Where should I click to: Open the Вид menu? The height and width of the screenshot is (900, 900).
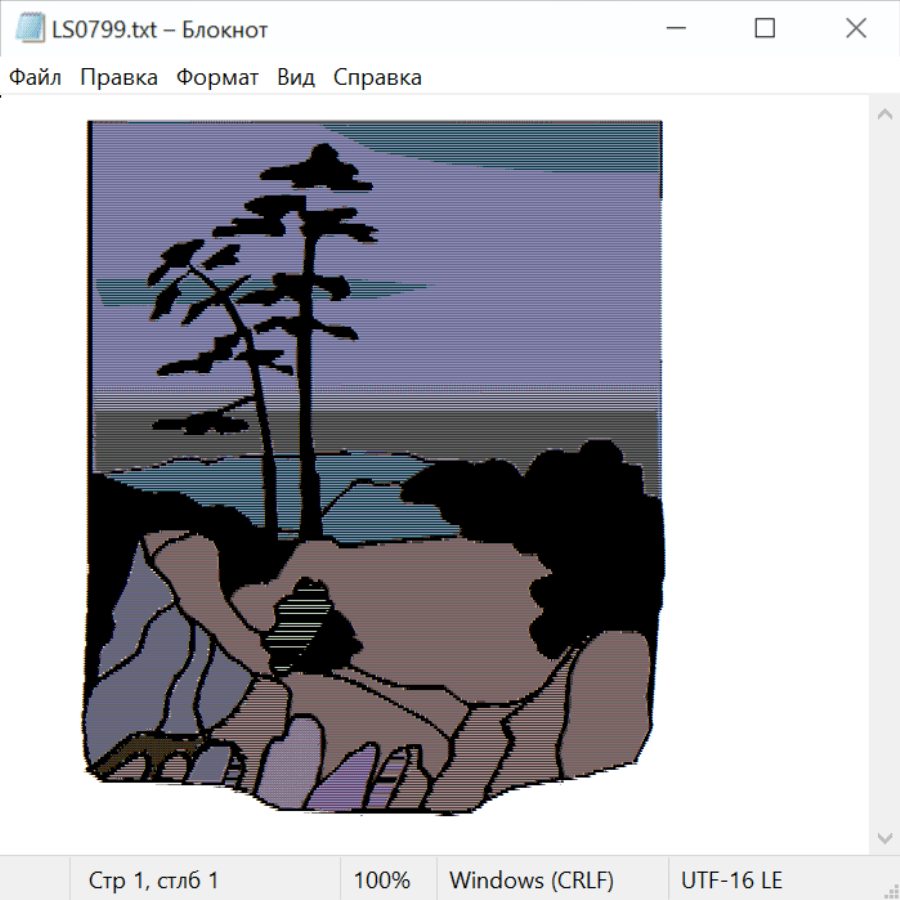tap(296, 77)
